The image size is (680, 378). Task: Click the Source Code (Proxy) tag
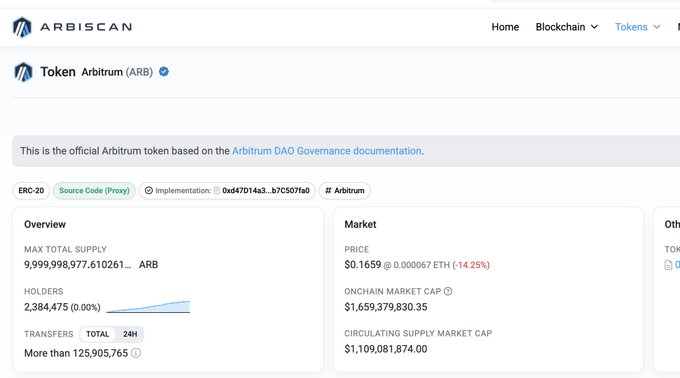pos(95,191)
